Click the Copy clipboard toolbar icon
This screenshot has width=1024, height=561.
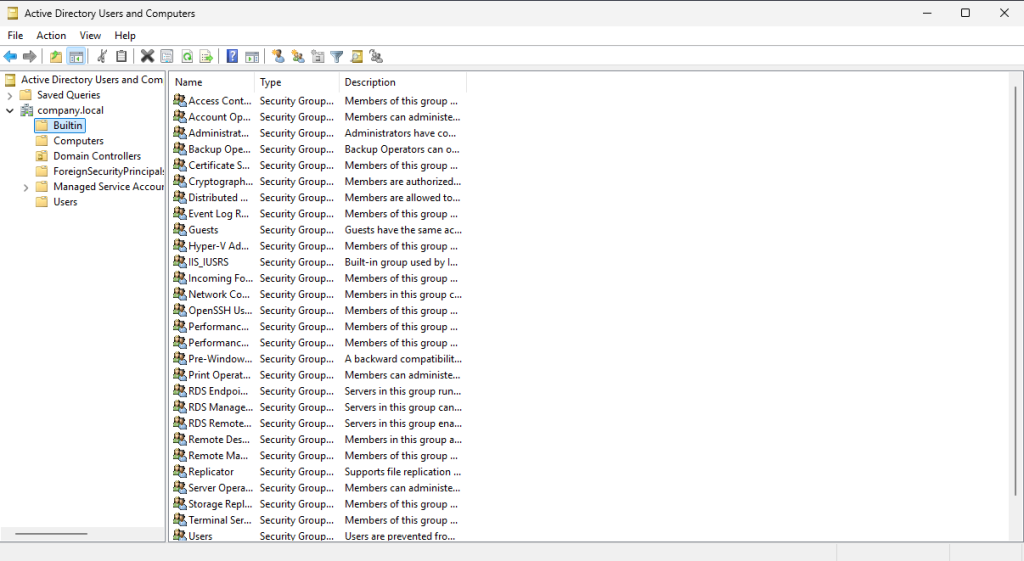tap(121, 57)
